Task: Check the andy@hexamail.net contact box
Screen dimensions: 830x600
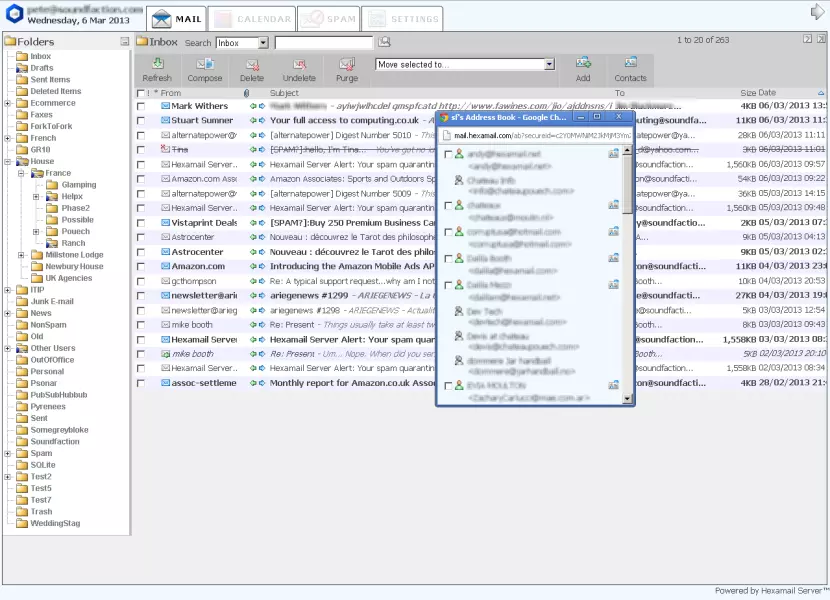Action: point(447,154)
